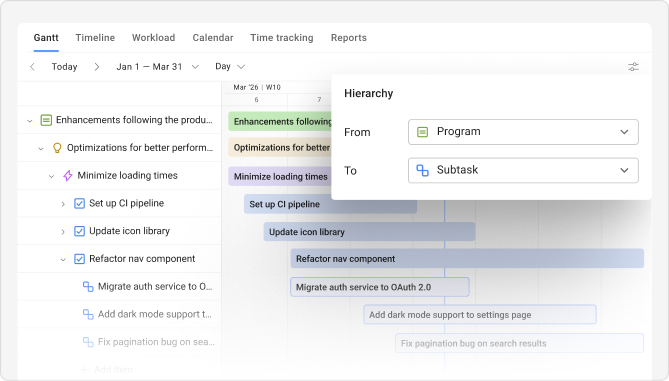Click the day 7 column header
Screen dimensions: 669x381
click(319, 99)
